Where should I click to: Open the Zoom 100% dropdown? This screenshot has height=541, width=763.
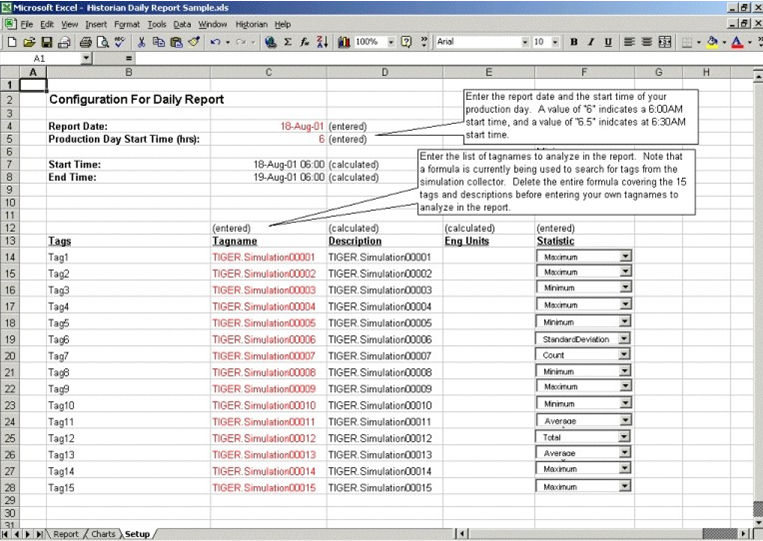click(391, 42)
